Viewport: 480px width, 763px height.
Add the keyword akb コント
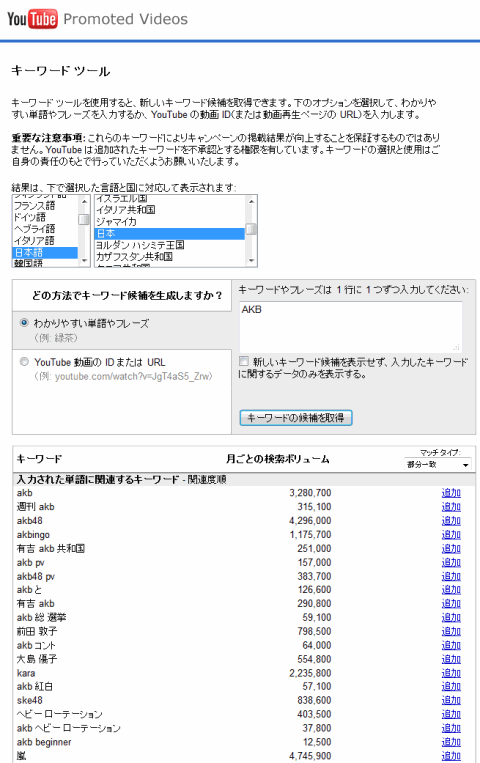click(x=451, y=645)
